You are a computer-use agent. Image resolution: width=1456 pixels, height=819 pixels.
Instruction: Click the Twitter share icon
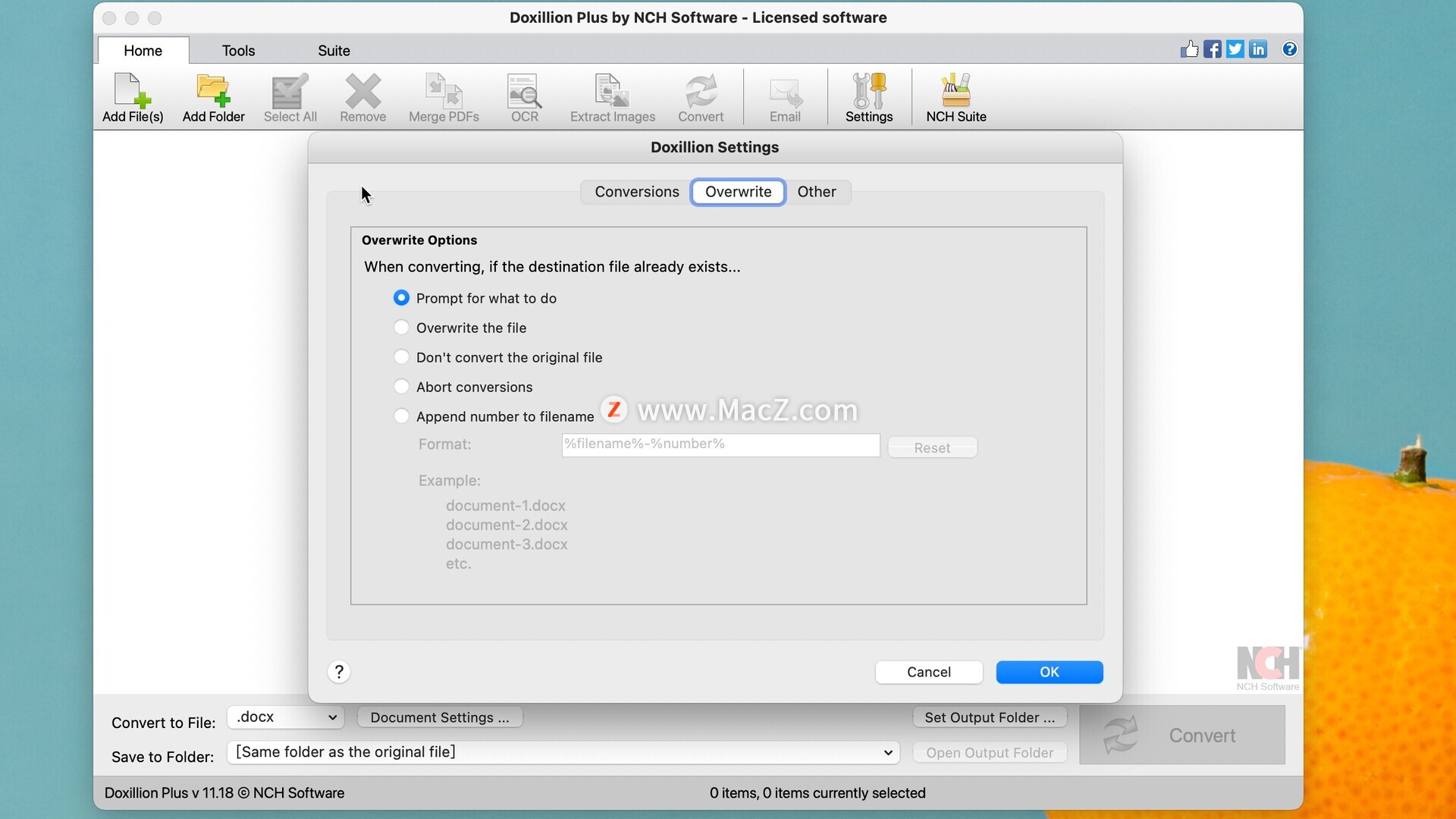pyautogui.click(x=1235, y=49)
